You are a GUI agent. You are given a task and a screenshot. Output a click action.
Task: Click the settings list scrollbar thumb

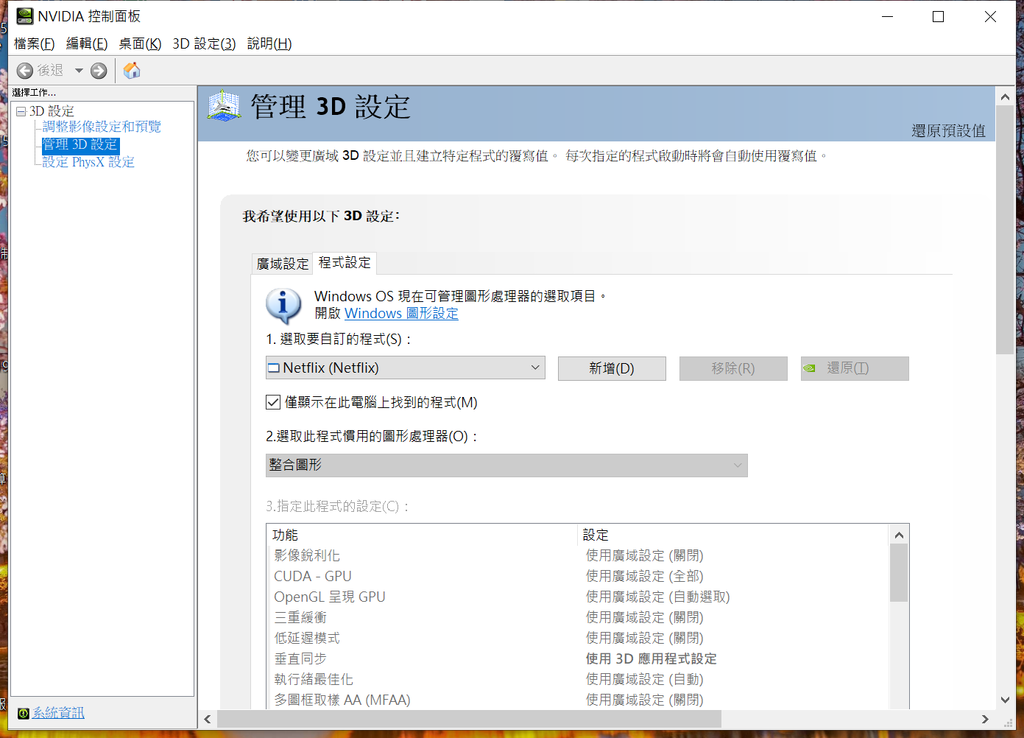coord(899,573)
